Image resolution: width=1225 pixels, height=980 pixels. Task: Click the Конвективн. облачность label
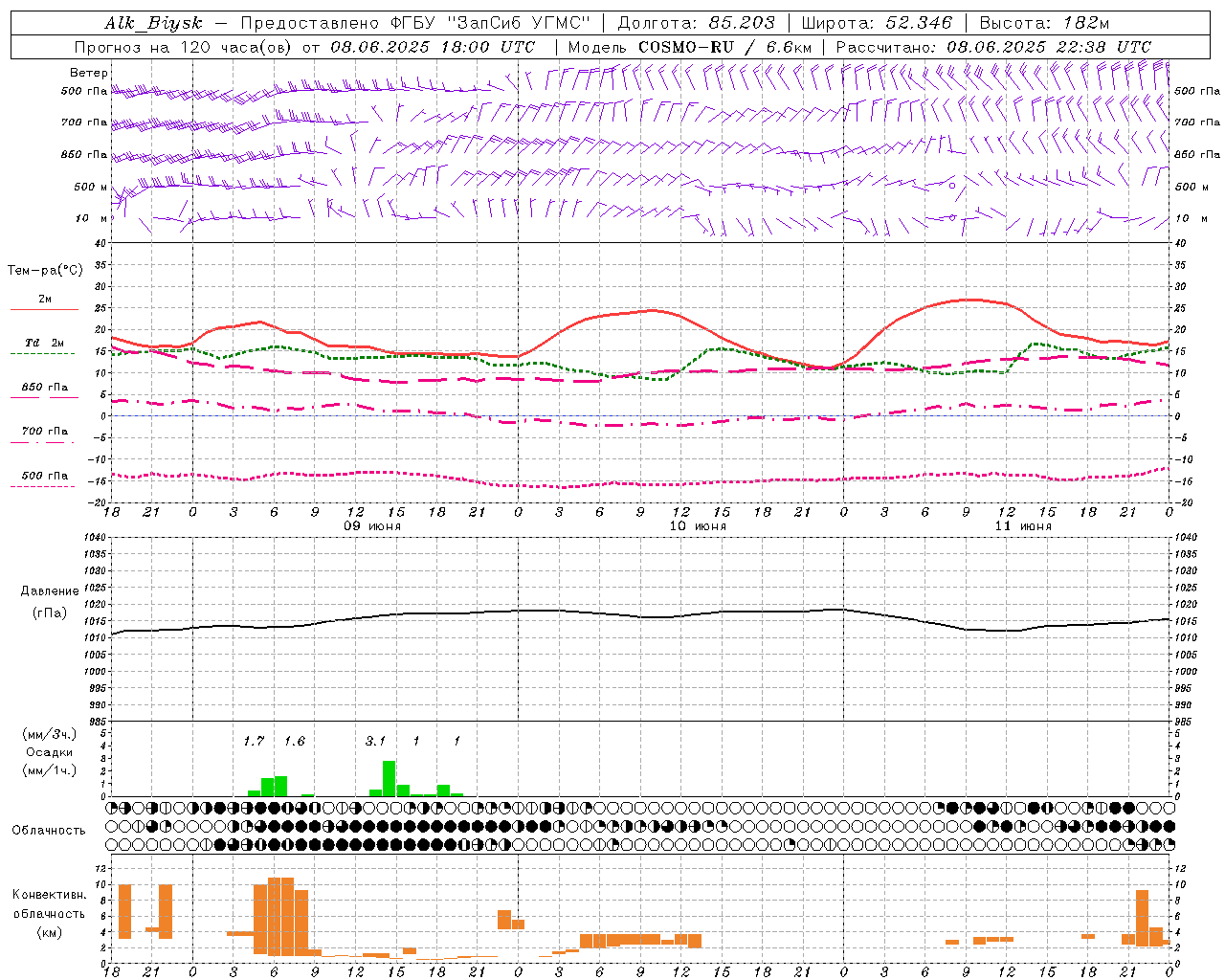[50, 904]
